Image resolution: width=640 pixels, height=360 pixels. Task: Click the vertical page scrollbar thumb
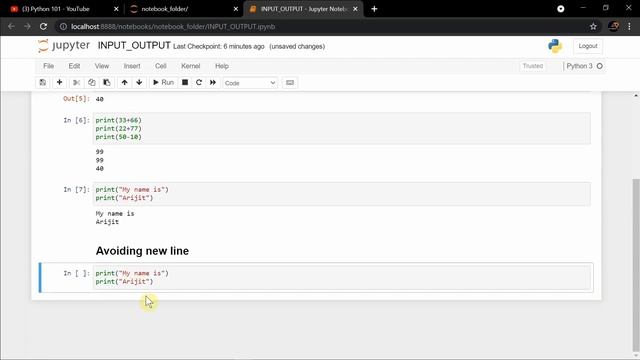636,264
